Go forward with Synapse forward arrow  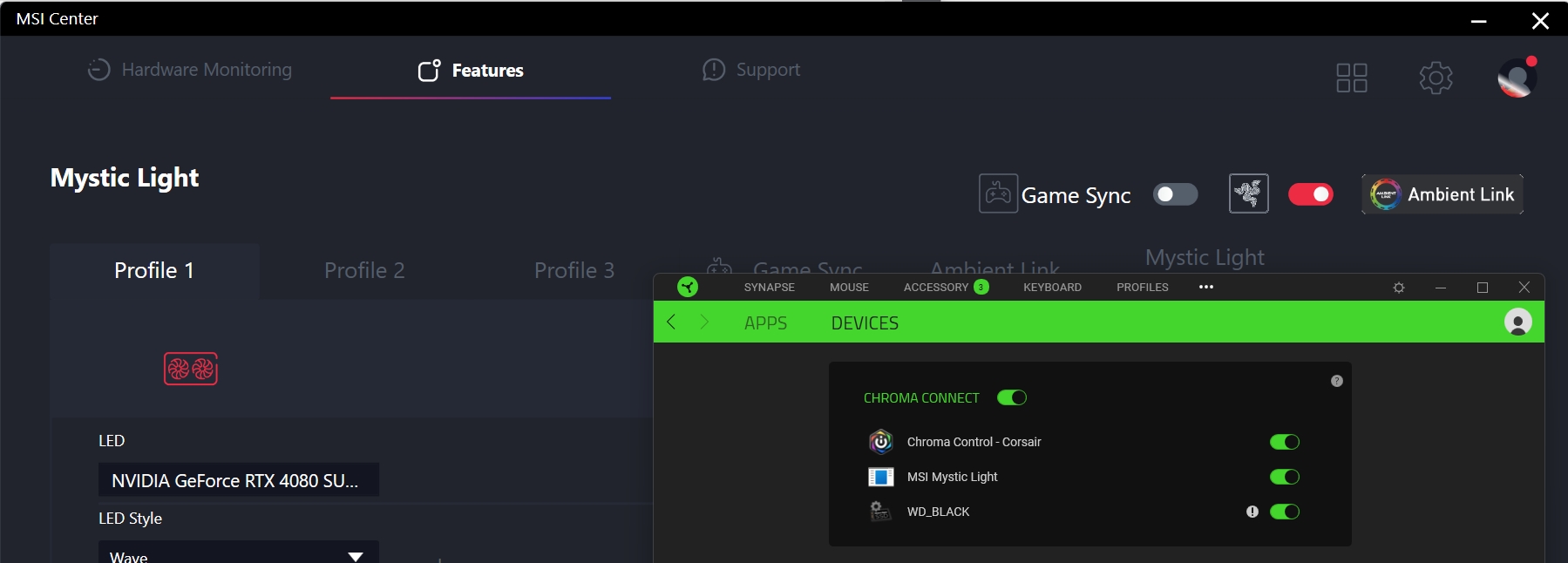coord(704,322)
